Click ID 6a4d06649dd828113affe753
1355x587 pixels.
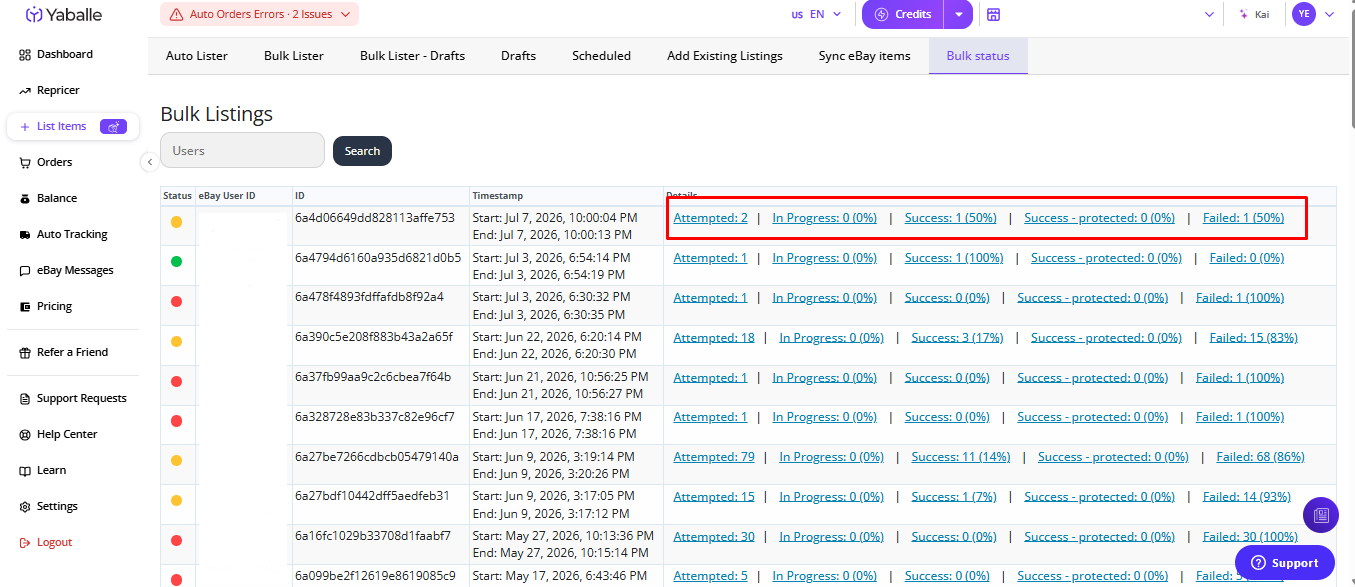point(375,217)
